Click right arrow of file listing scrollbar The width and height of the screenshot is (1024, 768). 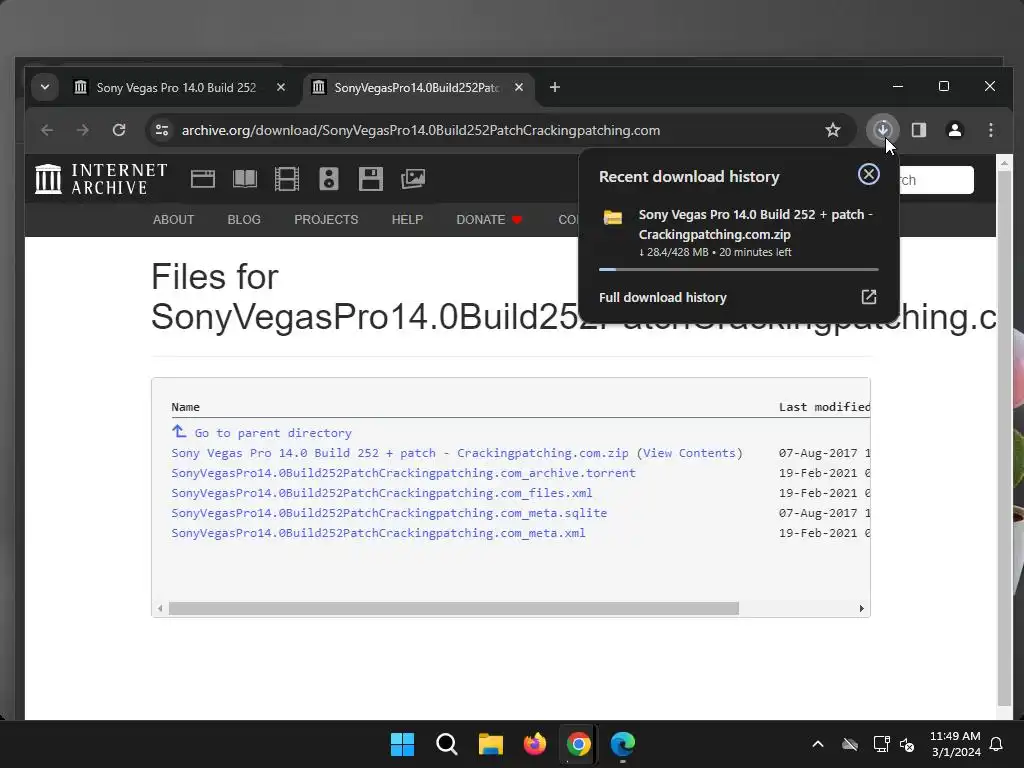861,608
